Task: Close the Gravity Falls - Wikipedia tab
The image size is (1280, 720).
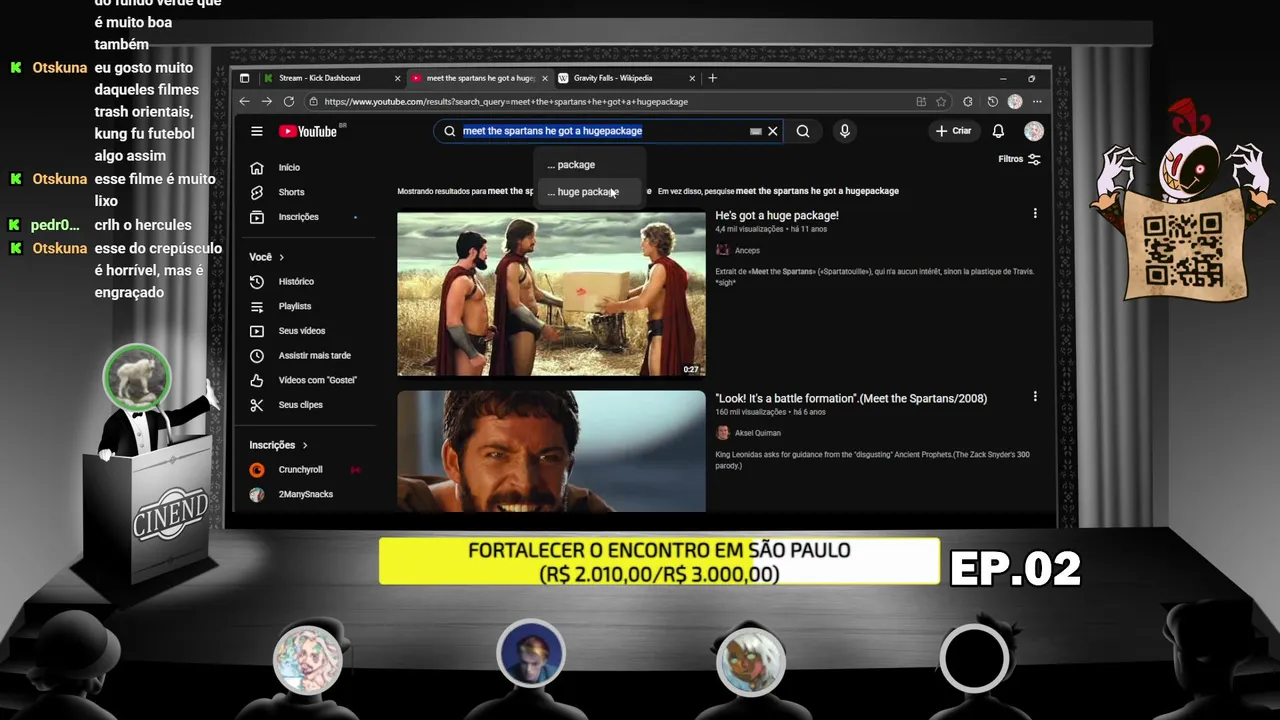Action: pos(692,78)
